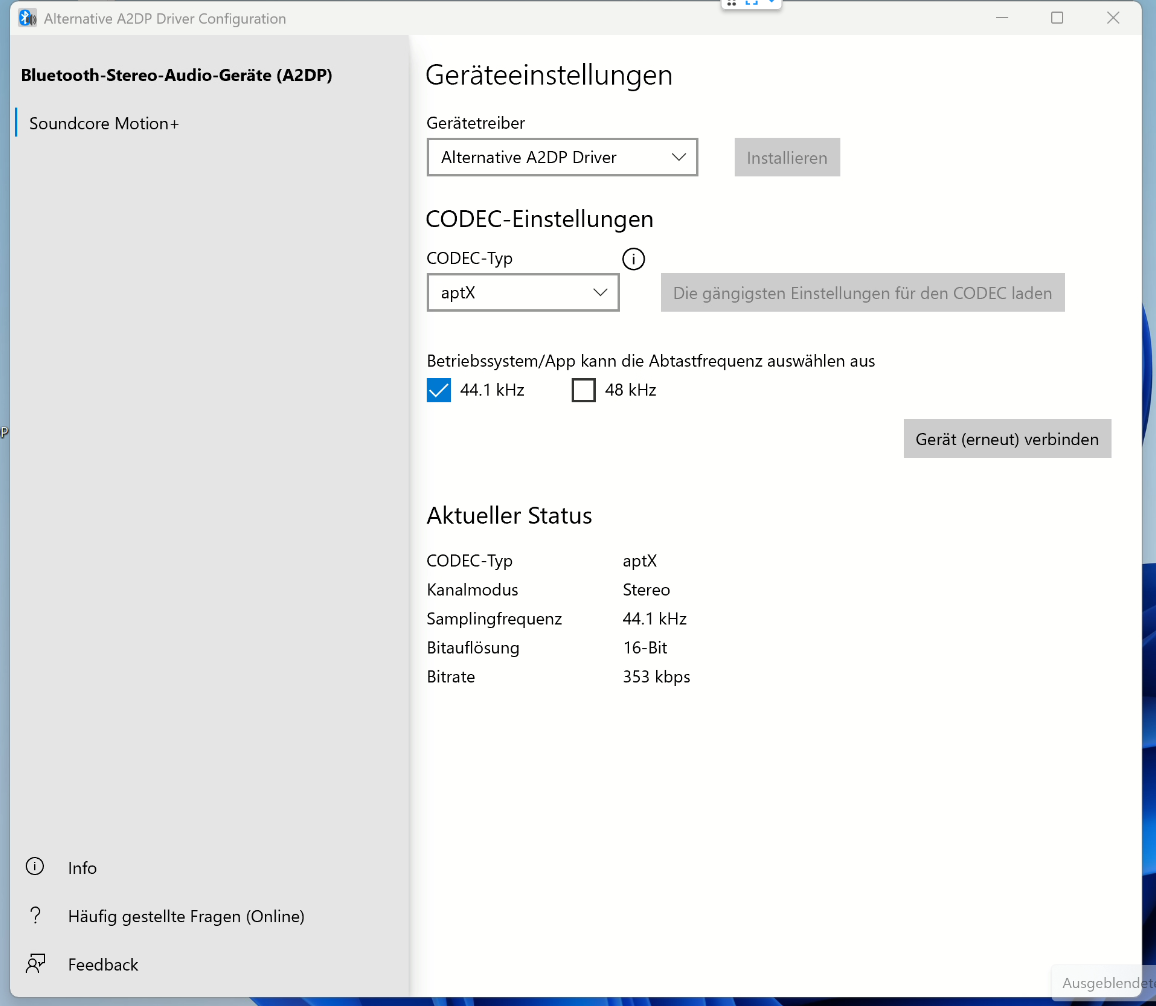Open Häufig gestellte Fragen (Online)
1156x1006 pixels.
coord(186,916)
